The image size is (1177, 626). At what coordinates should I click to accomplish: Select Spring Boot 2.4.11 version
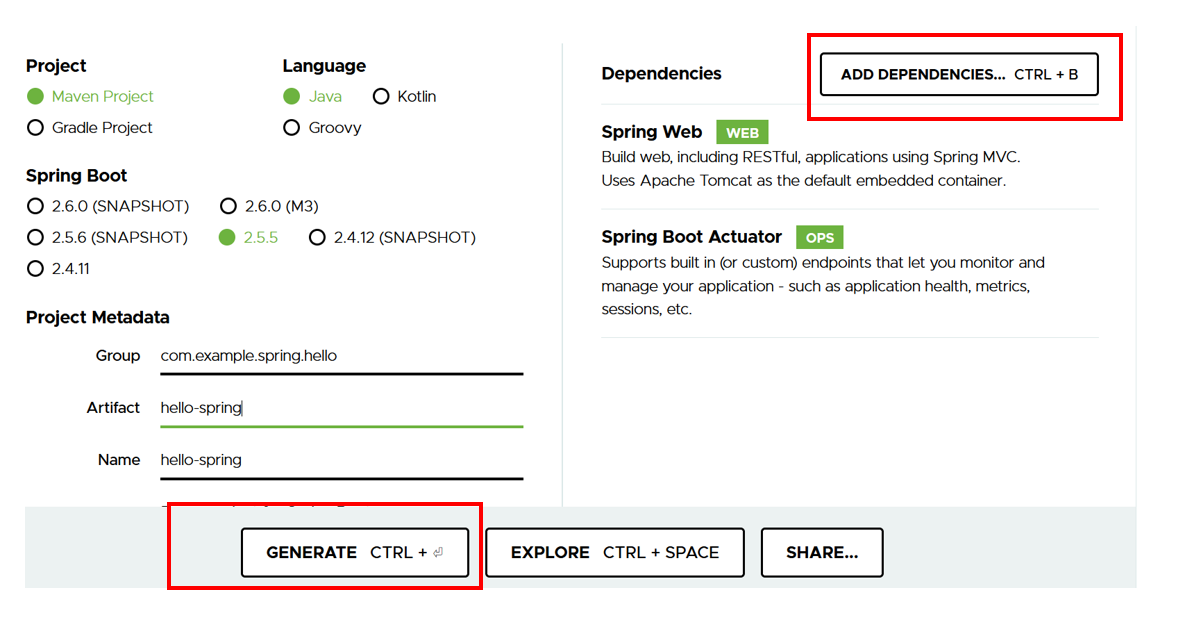pyautogui.click(x=35, y=269)
